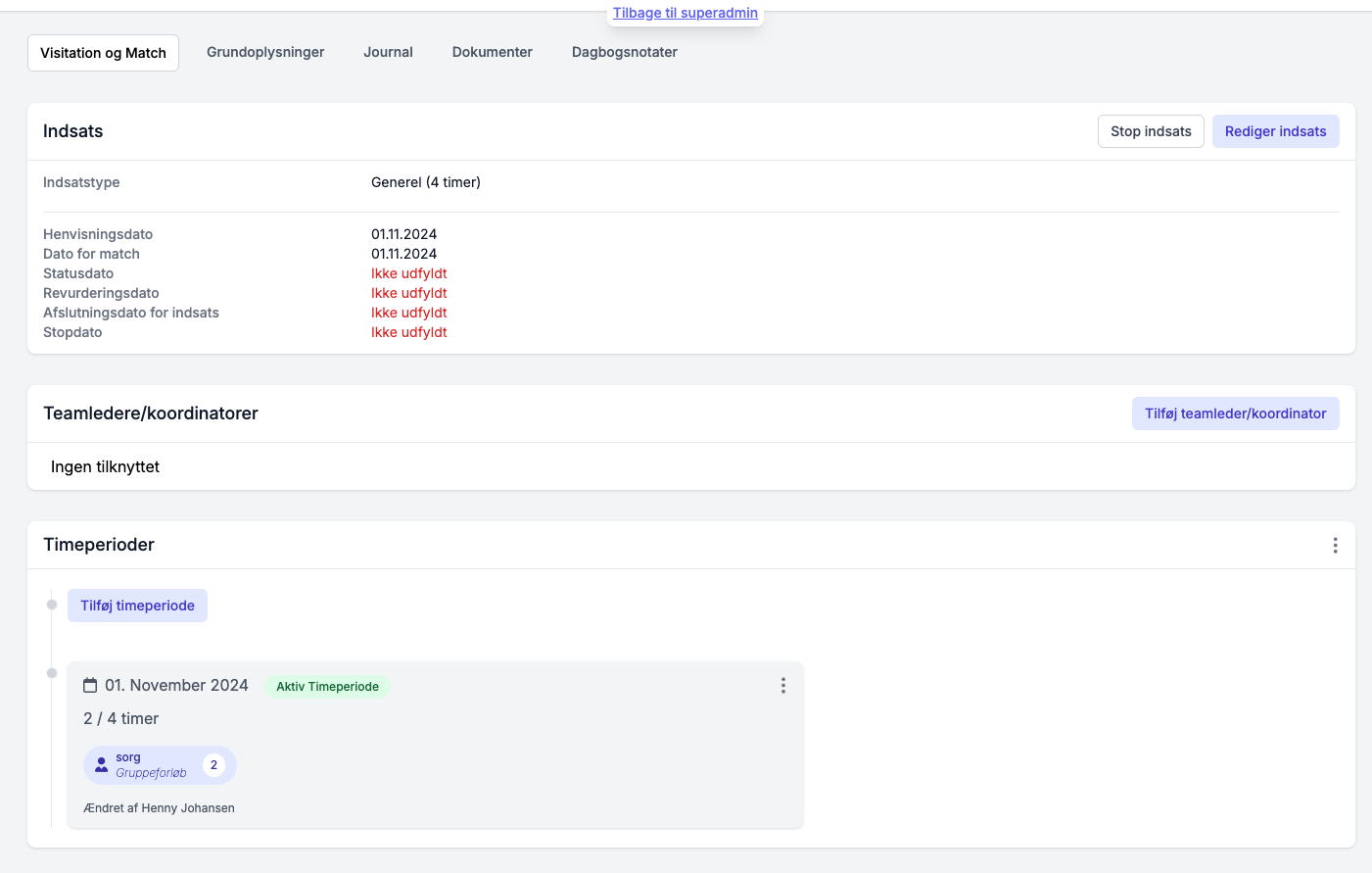Click the calendar icon beside 01. November 2024
This screenshot has width=1372, height=873.
tap(90, 686)
